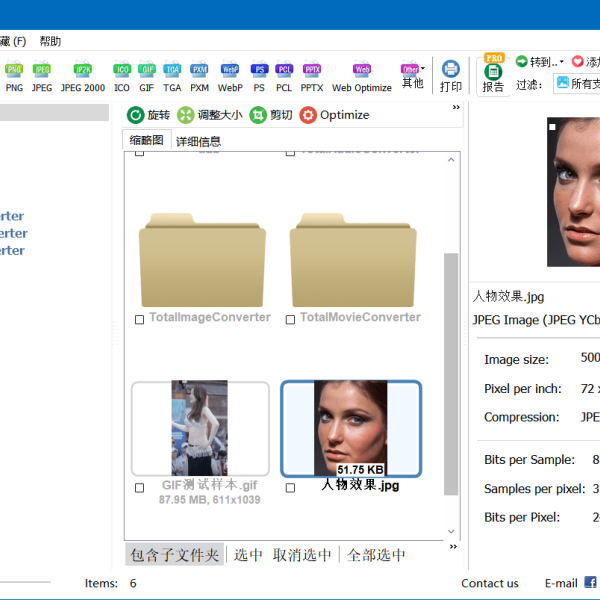Screen dimensions: 600x600
Task: Open the Contact us link
Action: [489, 583]
